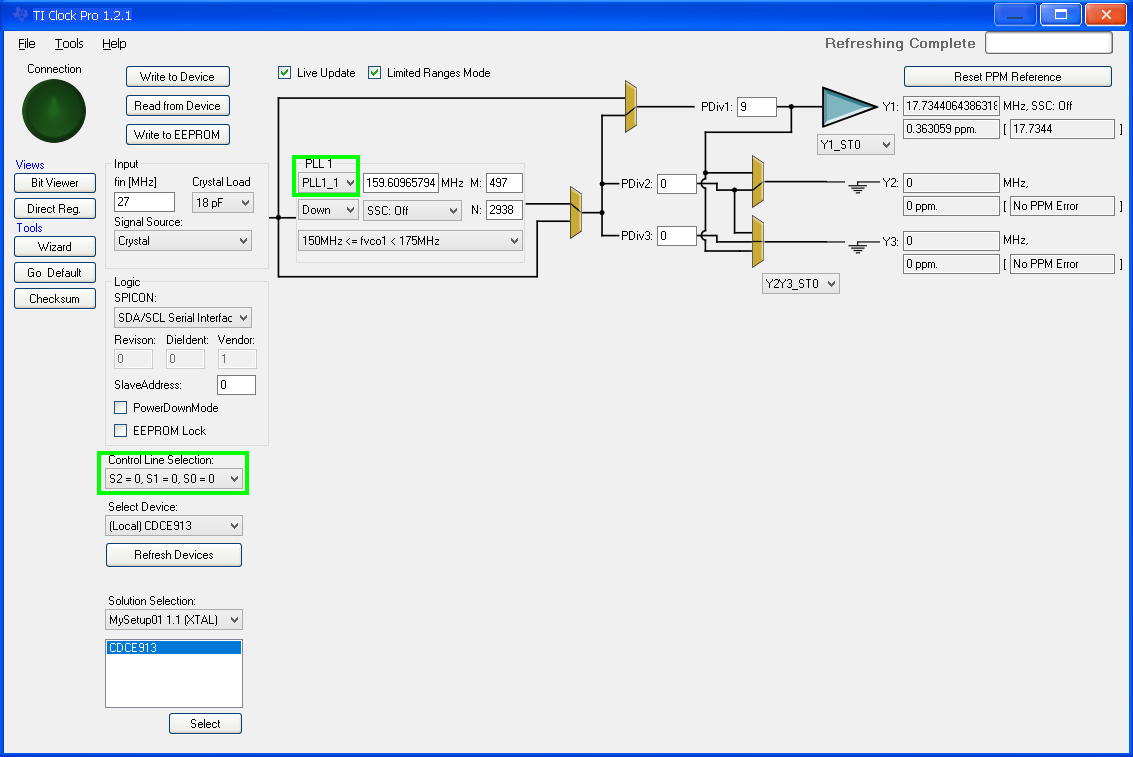Click the multiplexer before PDiv1

(631, 106)
